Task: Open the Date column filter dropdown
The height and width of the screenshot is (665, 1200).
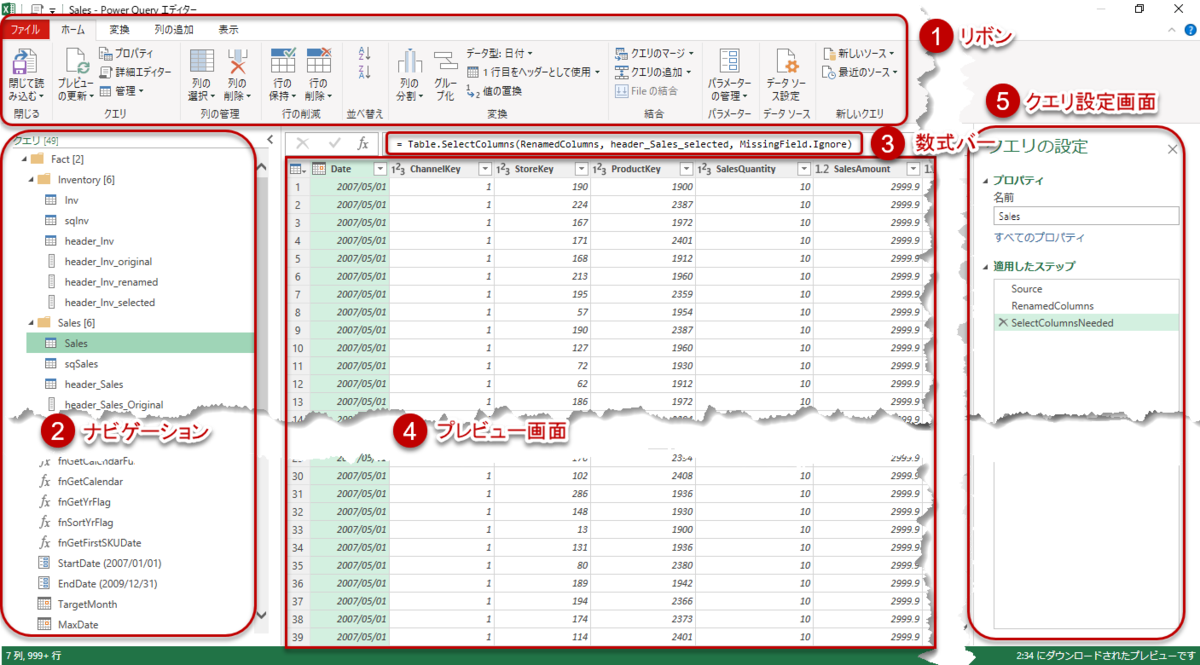Action: 382,168
